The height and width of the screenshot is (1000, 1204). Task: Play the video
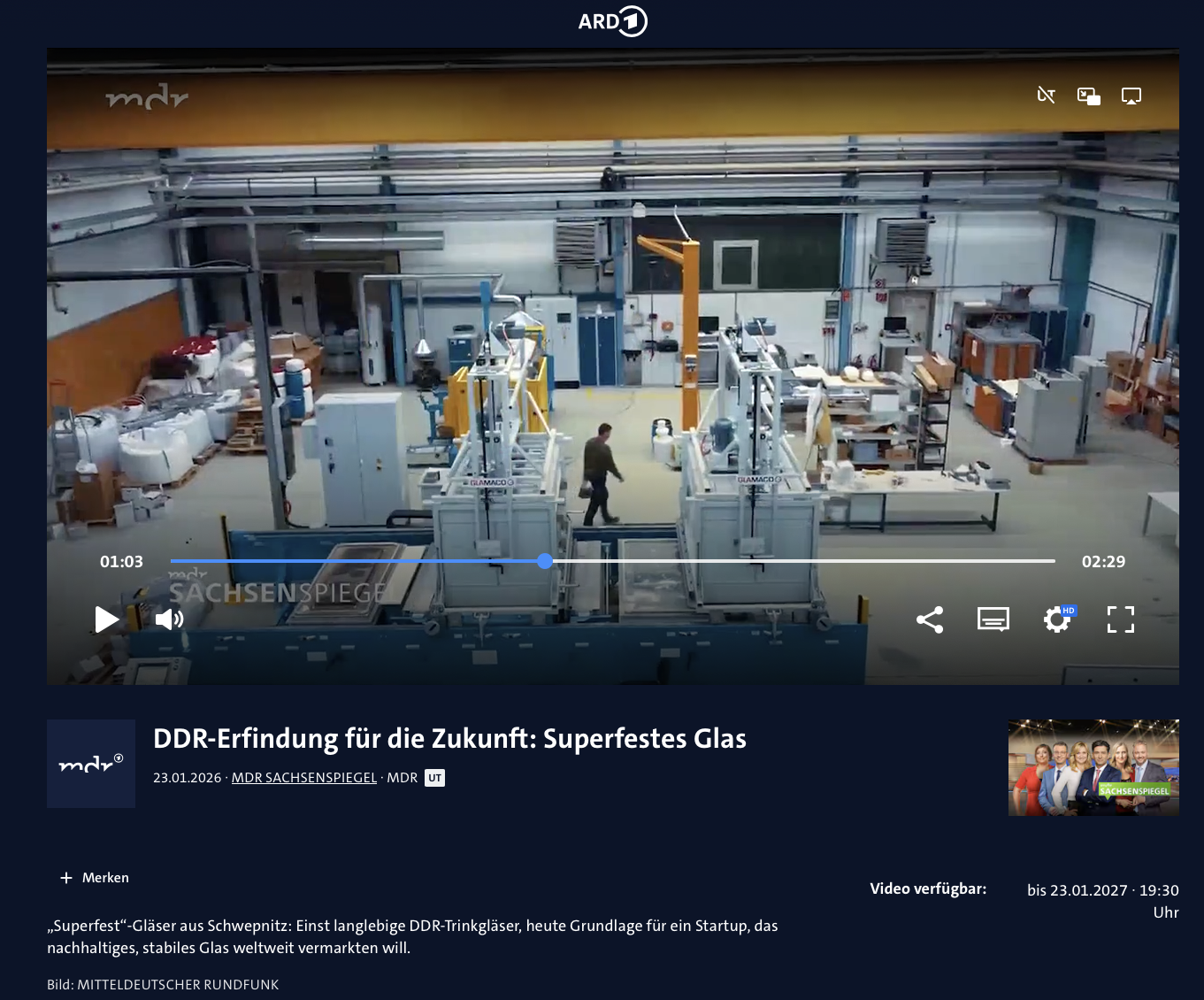(x=107, y=619)
